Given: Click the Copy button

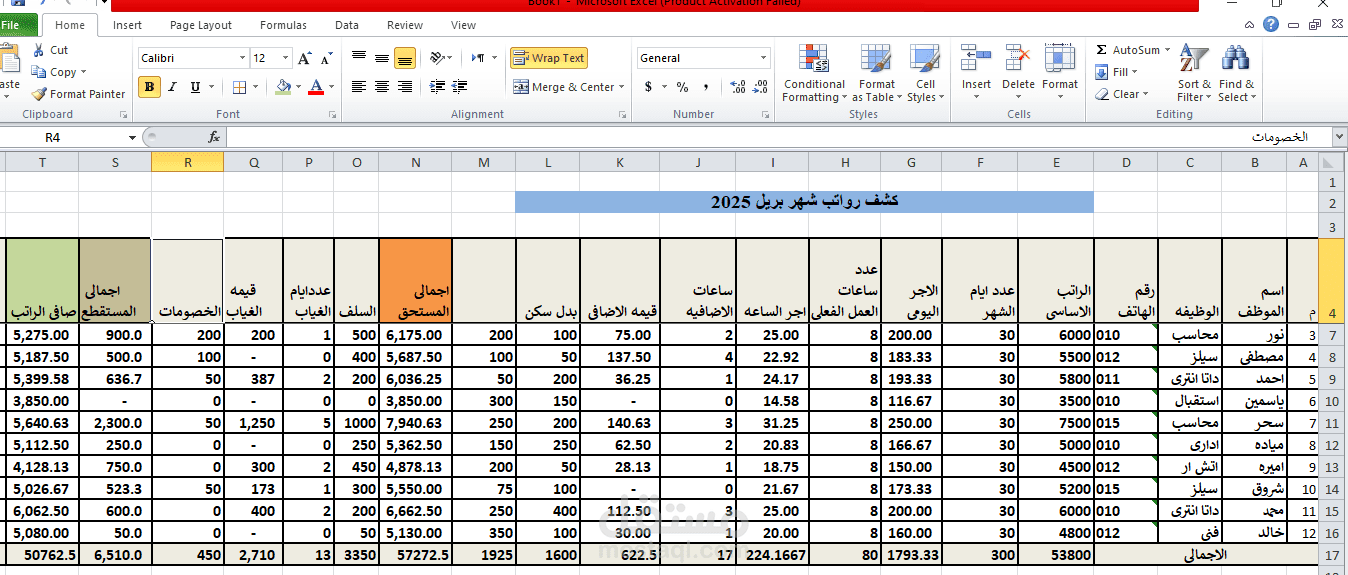Looking at the screenshot, I should [58, 72].
